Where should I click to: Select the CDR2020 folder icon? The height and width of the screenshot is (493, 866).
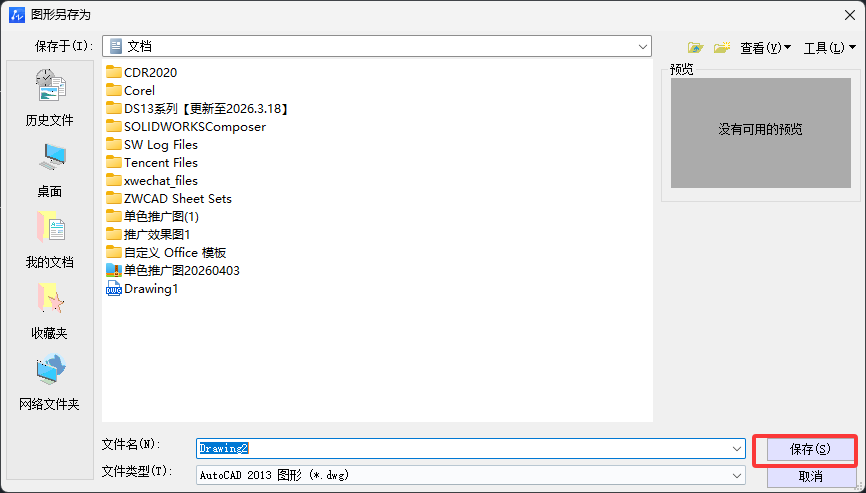[x=114, y=72]
